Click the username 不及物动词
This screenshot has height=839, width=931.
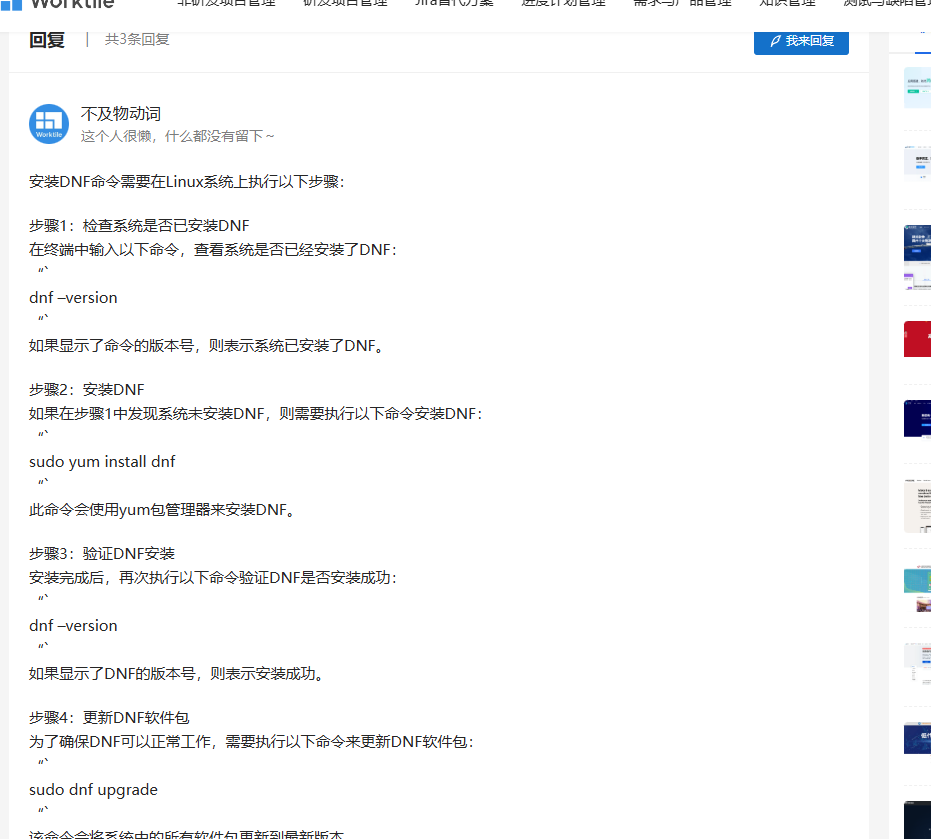tap(121, 113)
